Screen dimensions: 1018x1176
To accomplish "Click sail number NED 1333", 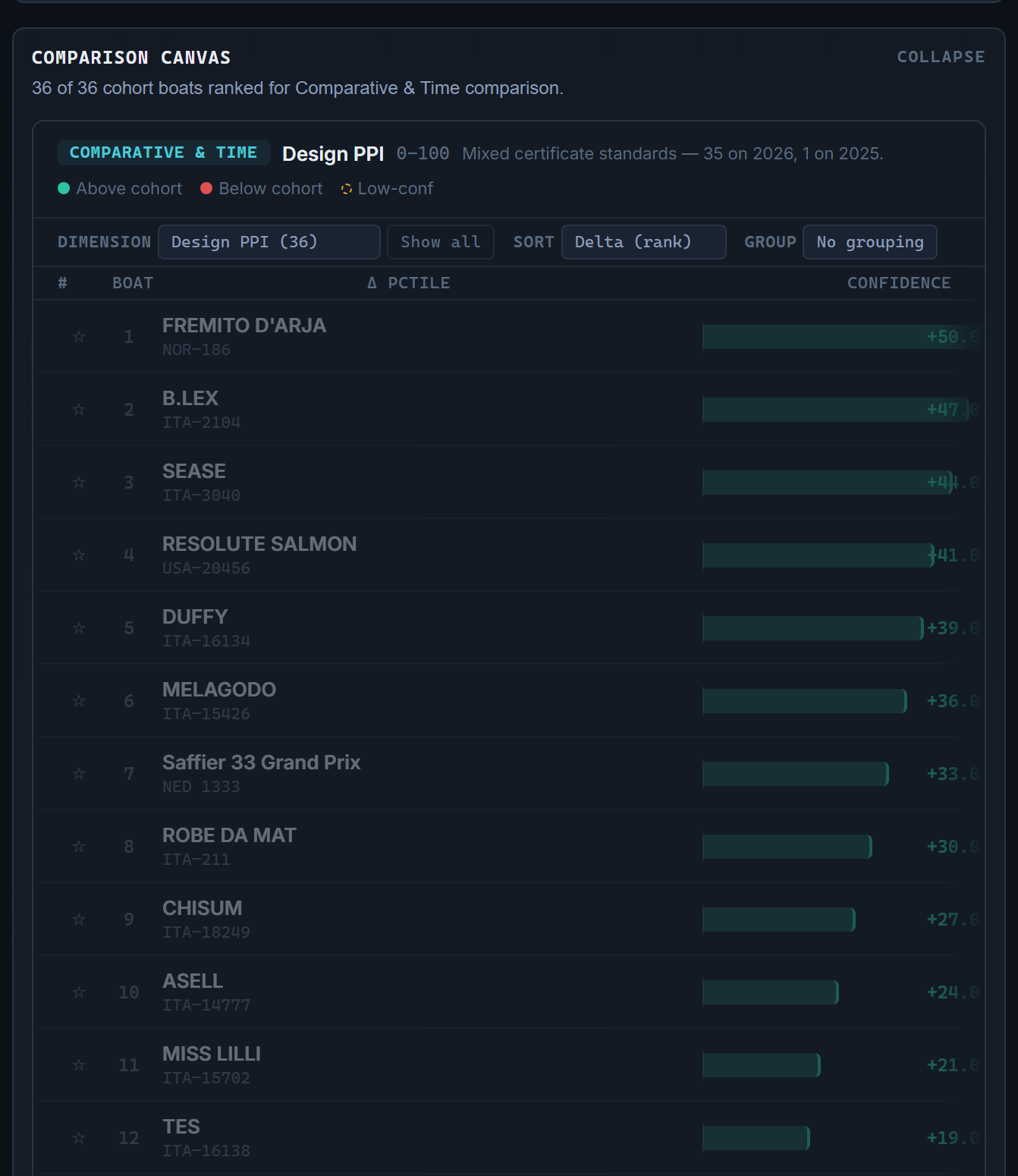I will pyautogui.click(x=201, y=787).
